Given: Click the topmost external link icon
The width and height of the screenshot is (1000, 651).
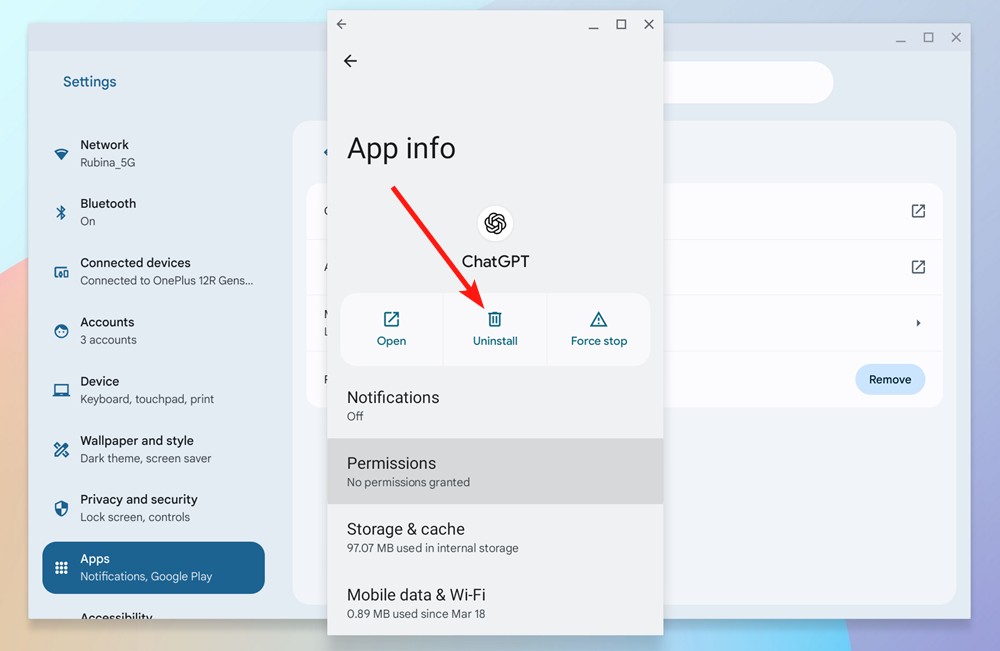Looking at the screenshot, I should [918, 211].
